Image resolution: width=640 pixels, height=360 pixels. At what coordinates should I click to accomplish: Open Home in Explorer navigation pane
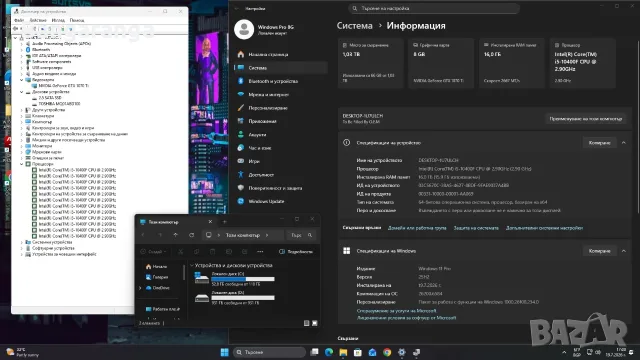156,267
